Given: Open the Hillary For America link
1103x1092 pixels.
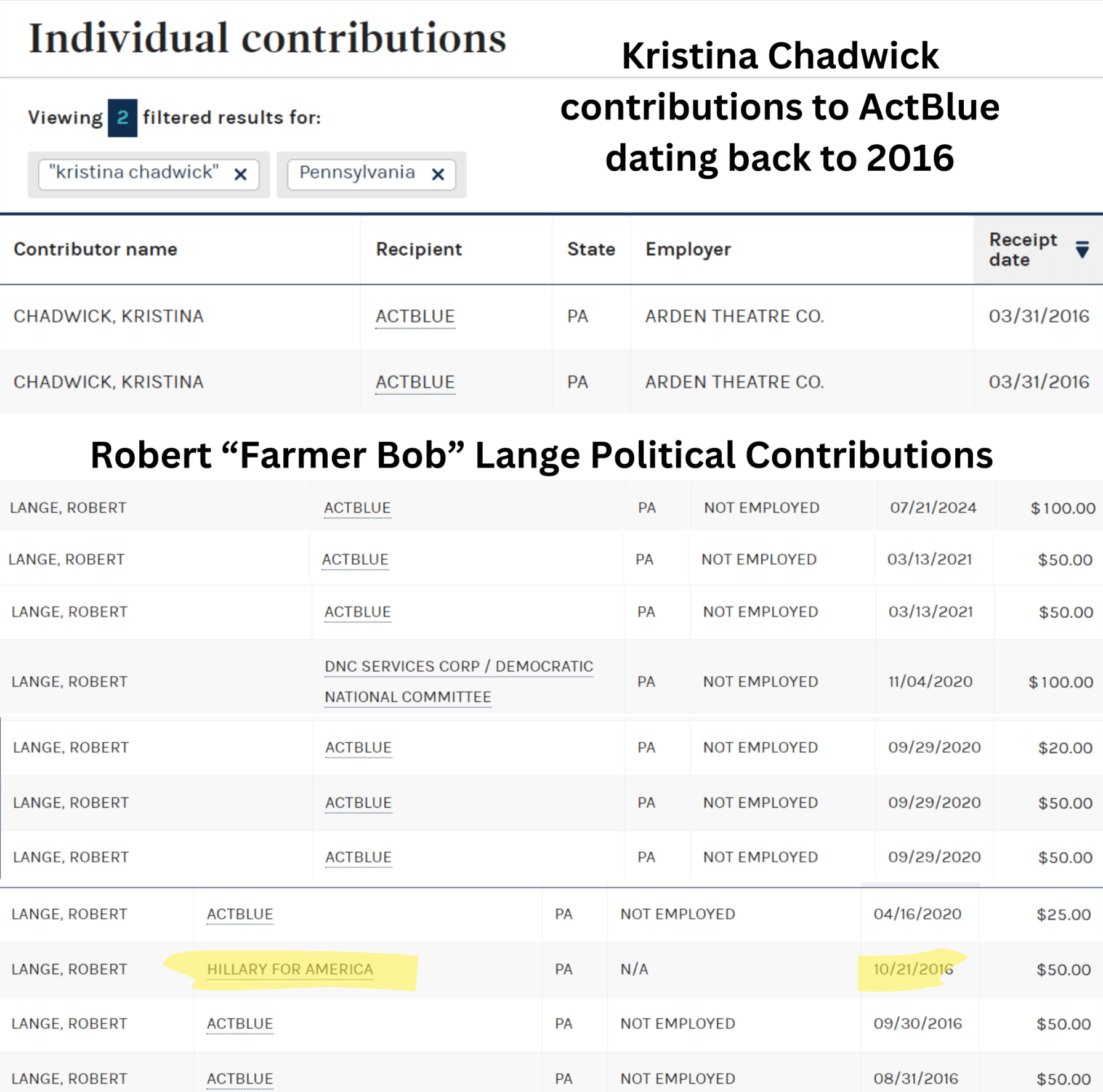Looking at the screenshot, I should click(x=290, y=969).
